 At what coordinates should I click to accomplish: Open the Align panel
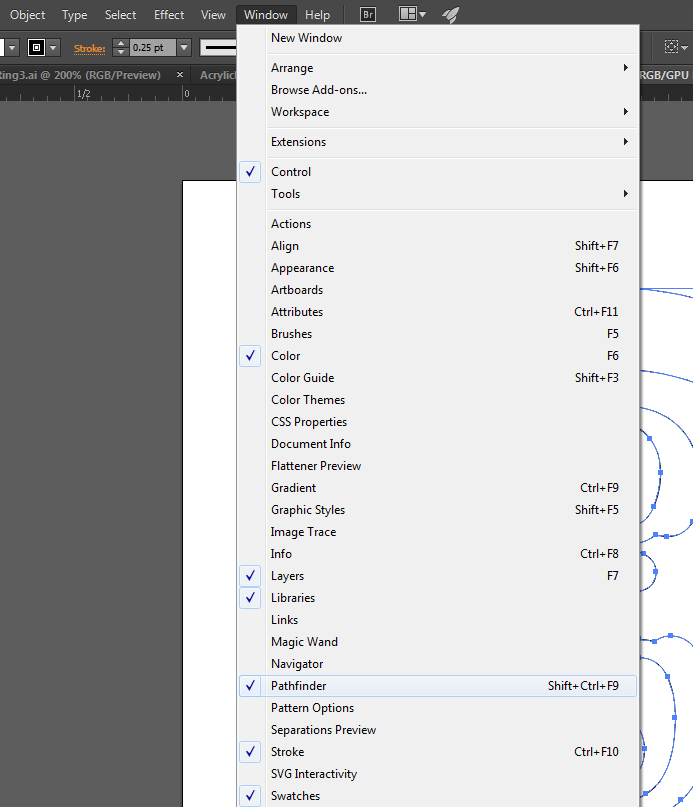pos(438,246)
